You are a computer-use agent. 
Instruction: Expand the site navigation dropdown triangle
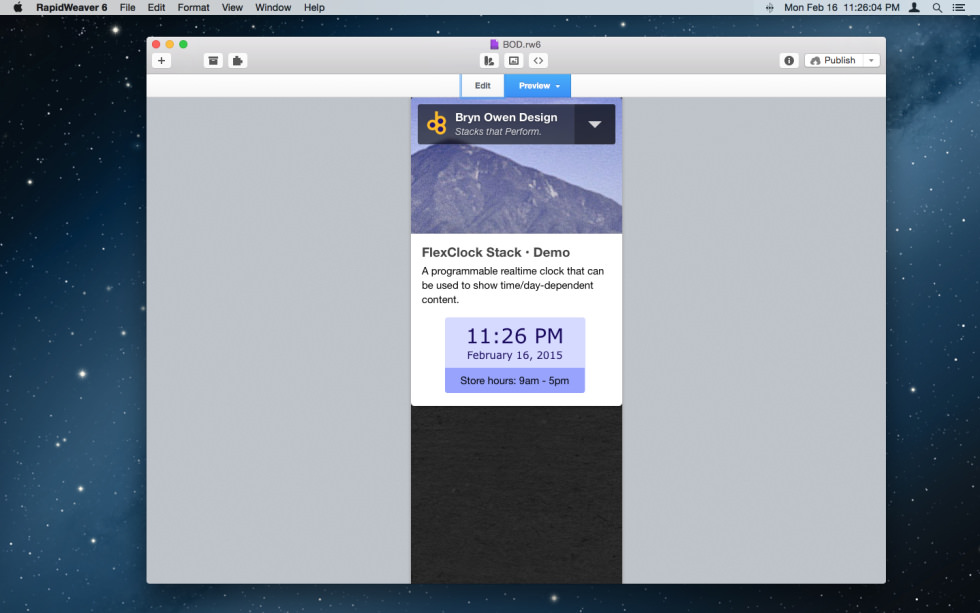(595, 124)
